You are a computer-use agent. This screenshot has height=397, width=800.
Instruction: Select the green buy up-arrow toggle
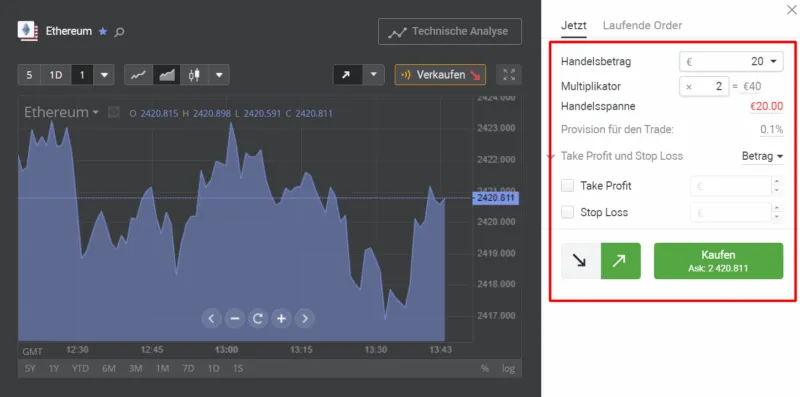coord(620,261)
